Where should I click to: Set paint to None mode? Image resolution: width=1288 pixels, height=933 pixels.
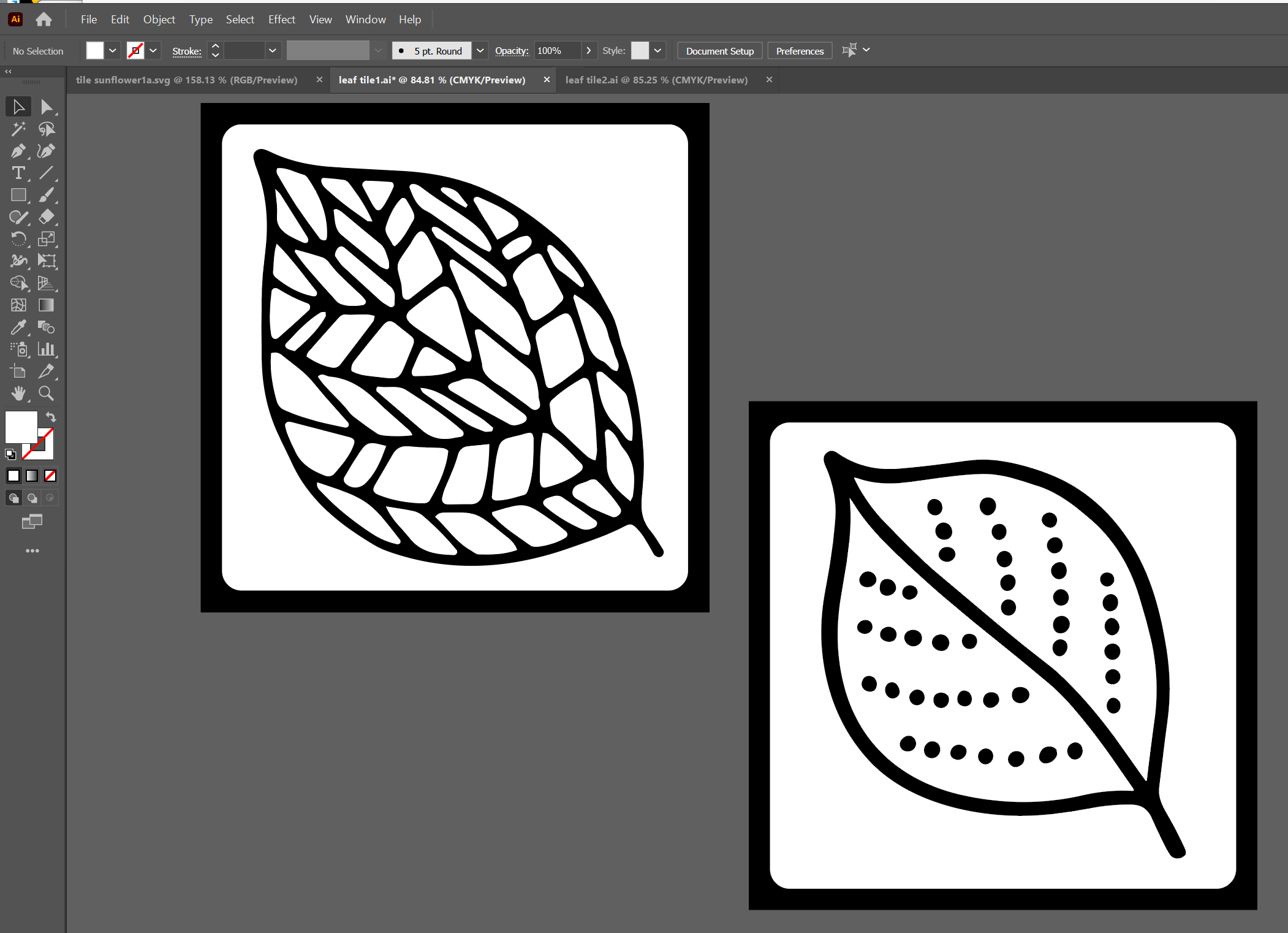[50, 476]
